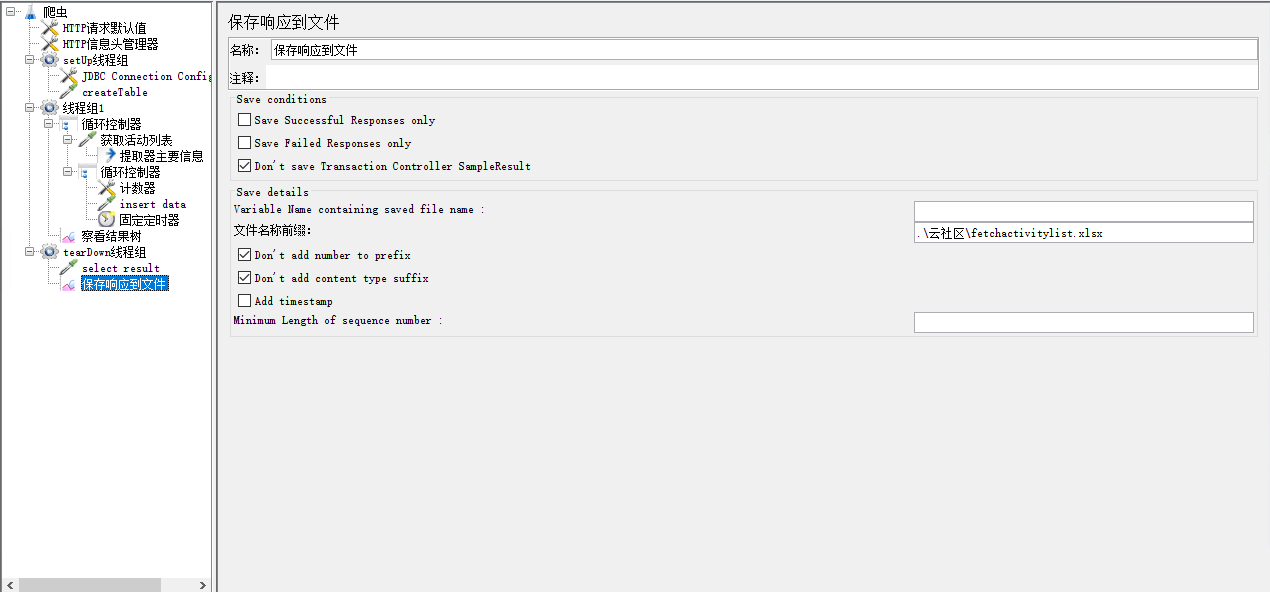Click the 爬虫 test plan icon

tap(30, 12)
